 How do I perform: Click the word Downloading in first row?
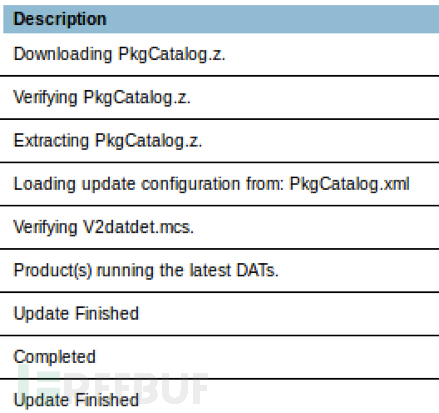pyautogui.click(x=63, y=54)
